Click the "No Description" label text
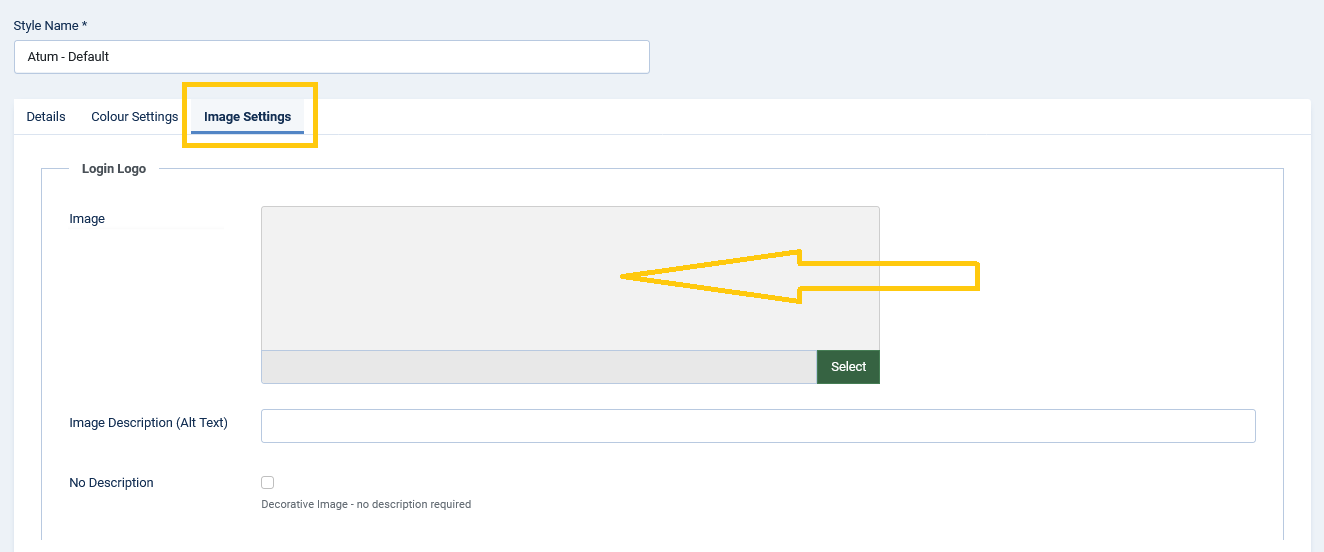 click(111, 483)
